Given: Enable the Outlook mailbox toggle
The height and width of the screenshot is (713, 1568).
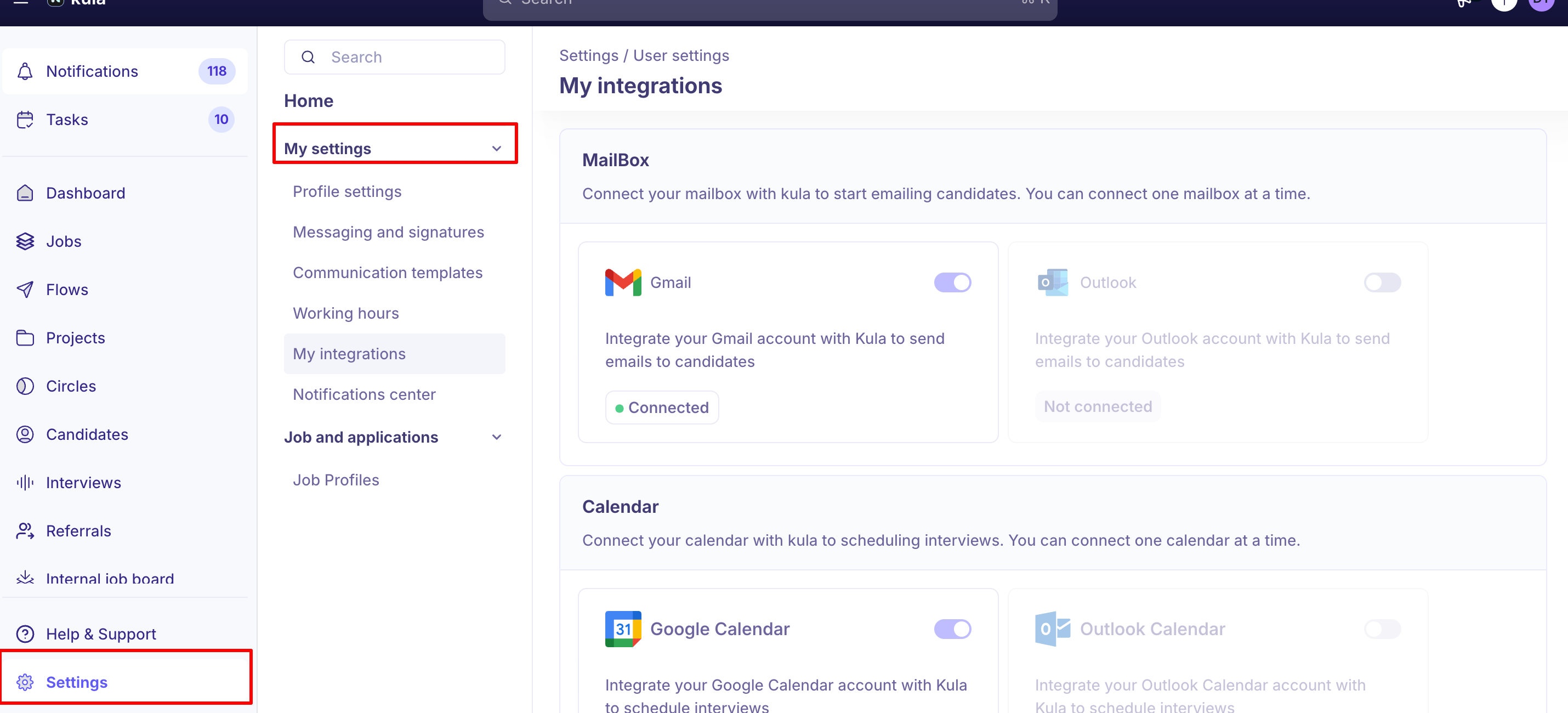Looking at the screenshot, I should (x=1382, y=282).
